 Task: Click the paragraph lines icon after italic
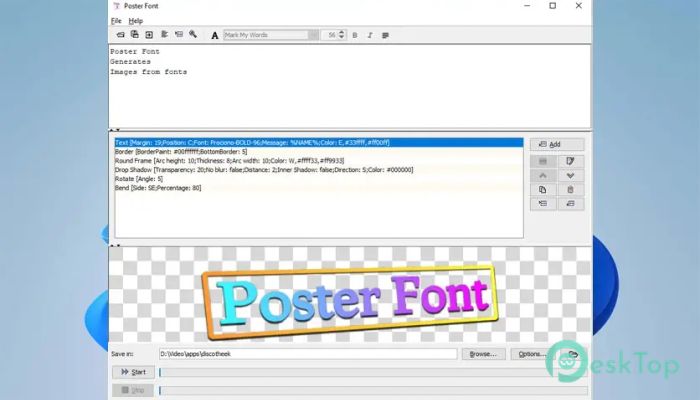click(x=385, y=35)
